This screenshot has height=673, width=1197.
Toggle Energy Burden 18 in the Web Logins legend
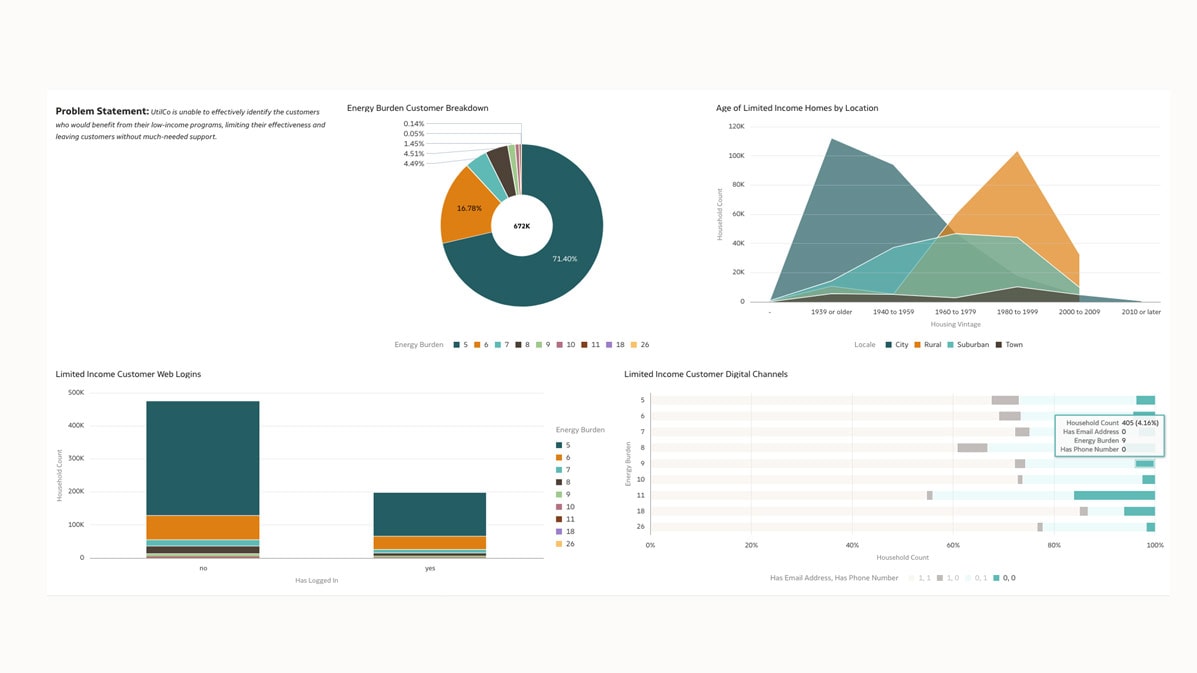[x=564, y=532]
